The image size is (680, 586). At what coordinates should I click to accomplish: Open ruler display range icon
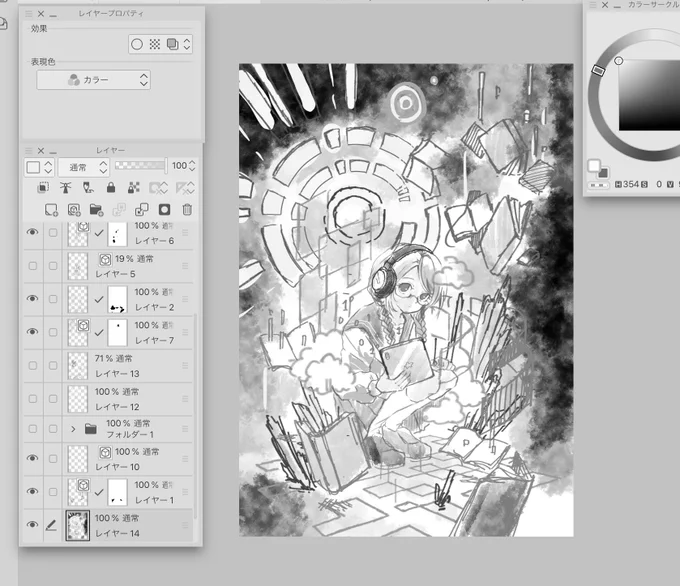tap(185, 188)
